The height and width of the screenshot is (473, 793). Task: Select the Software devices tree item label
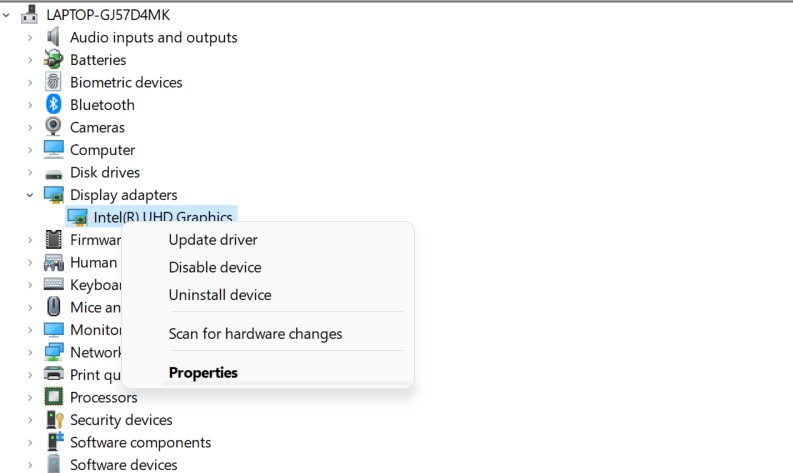[x=123, y=465]
